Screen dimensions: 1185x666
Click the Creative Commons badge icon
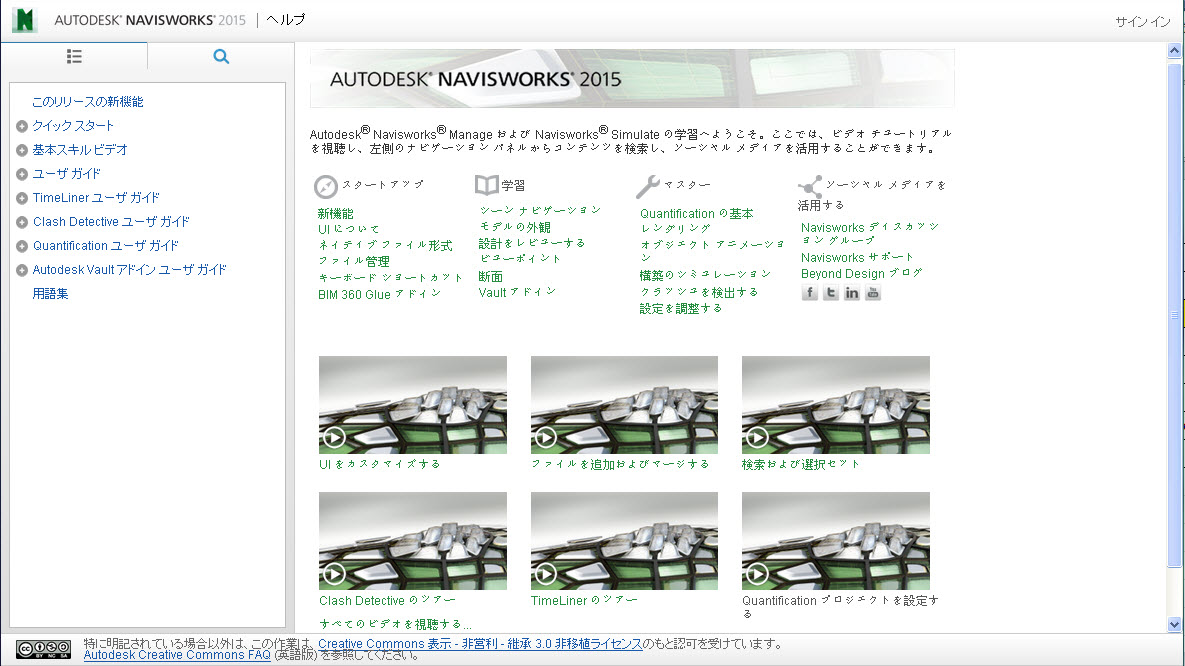pyautogui.click(x=44, y=649)
